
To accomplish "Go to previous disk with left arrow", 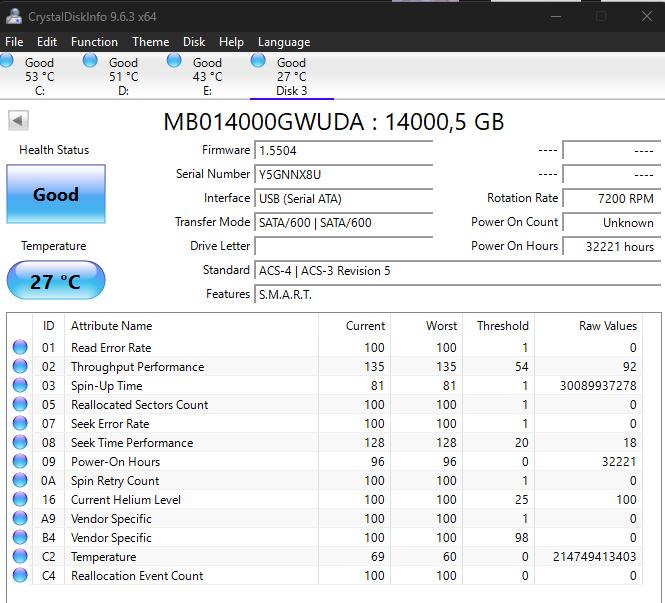I will (18, 120).
